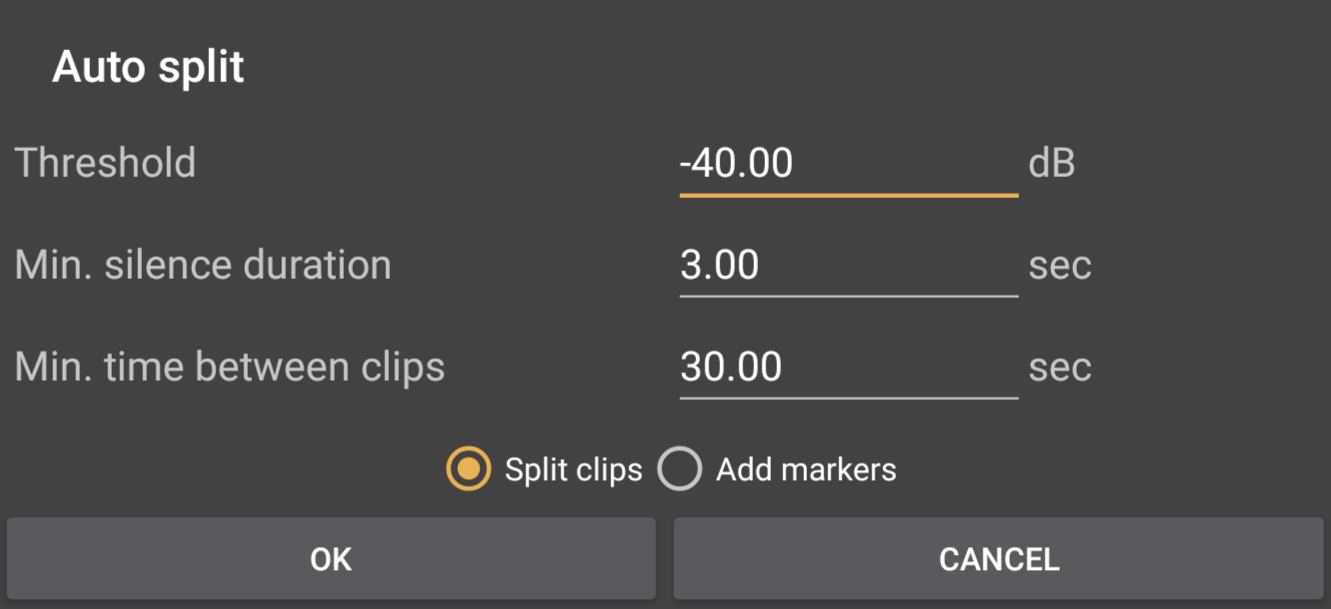The image size is (1331, 609).
Task: Select the Split clips radio button
Action: (x=469, y=470)
